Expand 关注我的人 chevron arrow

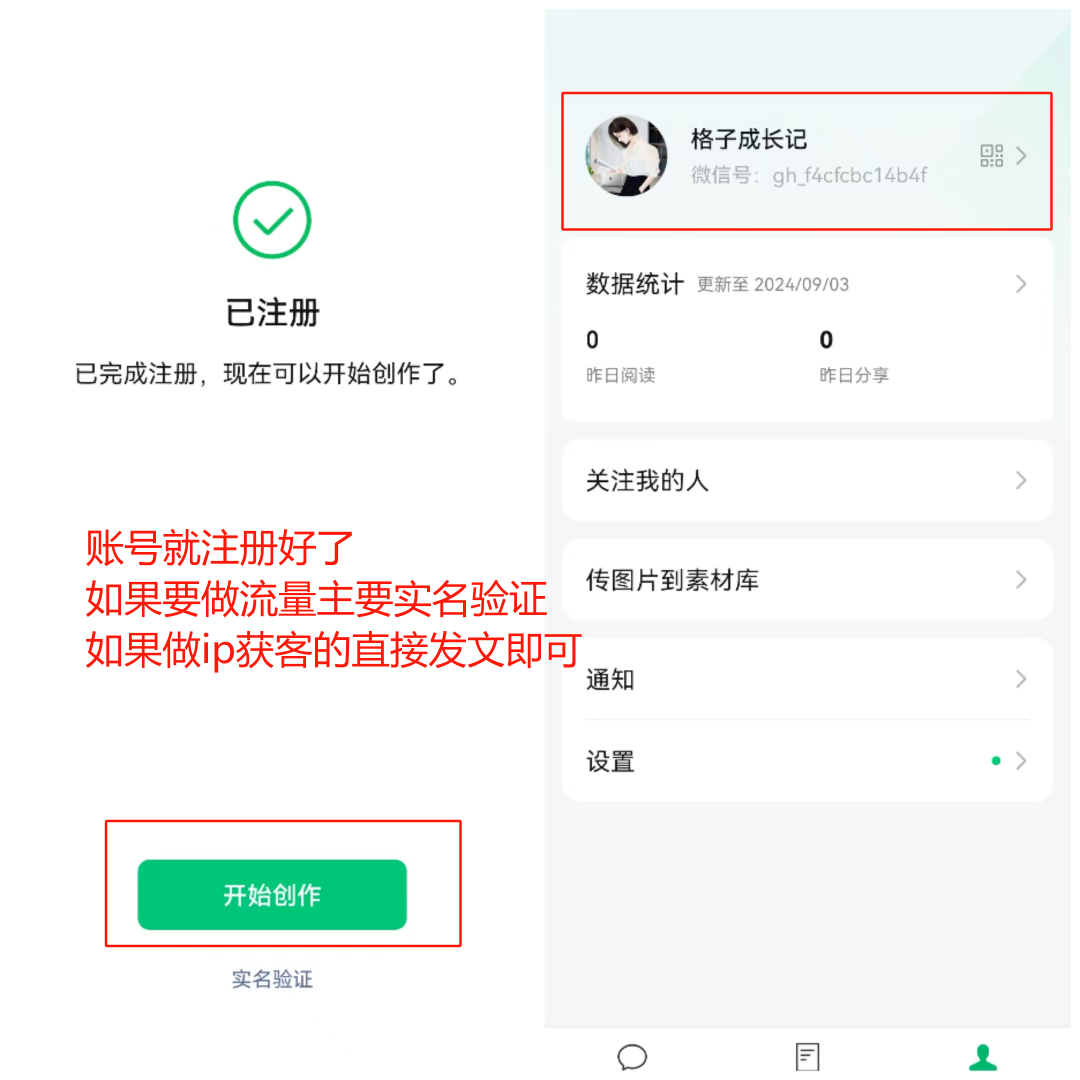click(x=1021, y=480)
